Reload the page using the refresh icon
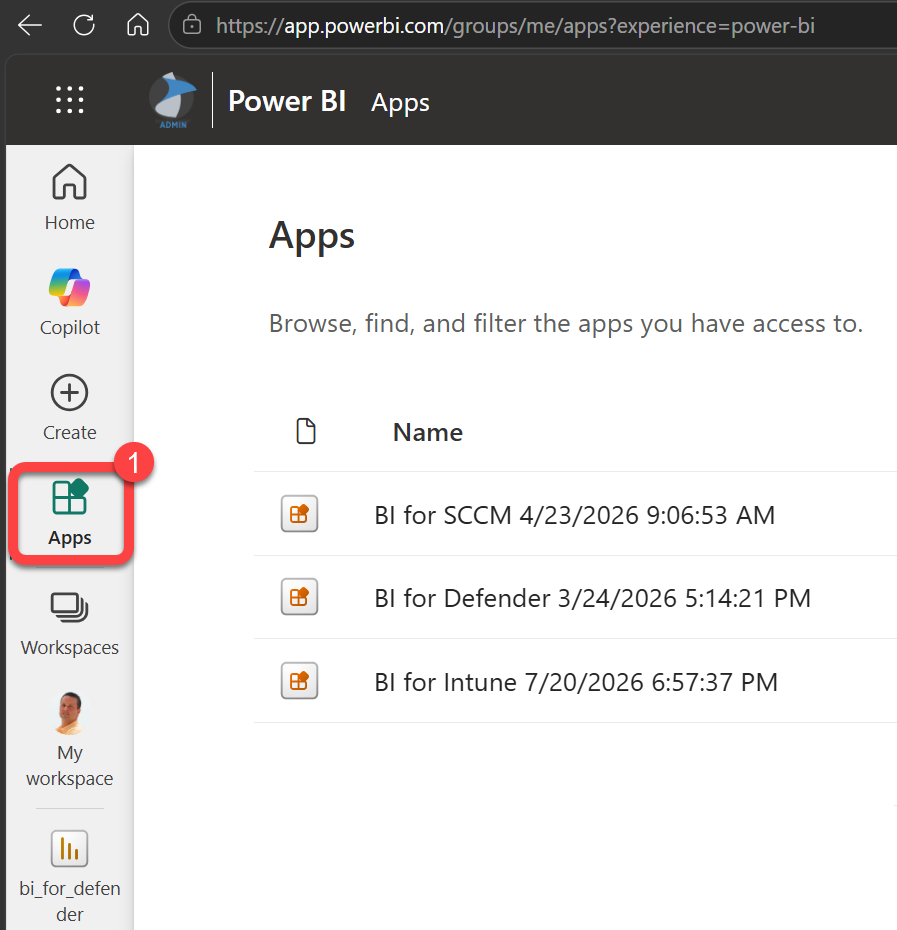 click(84, 26)
